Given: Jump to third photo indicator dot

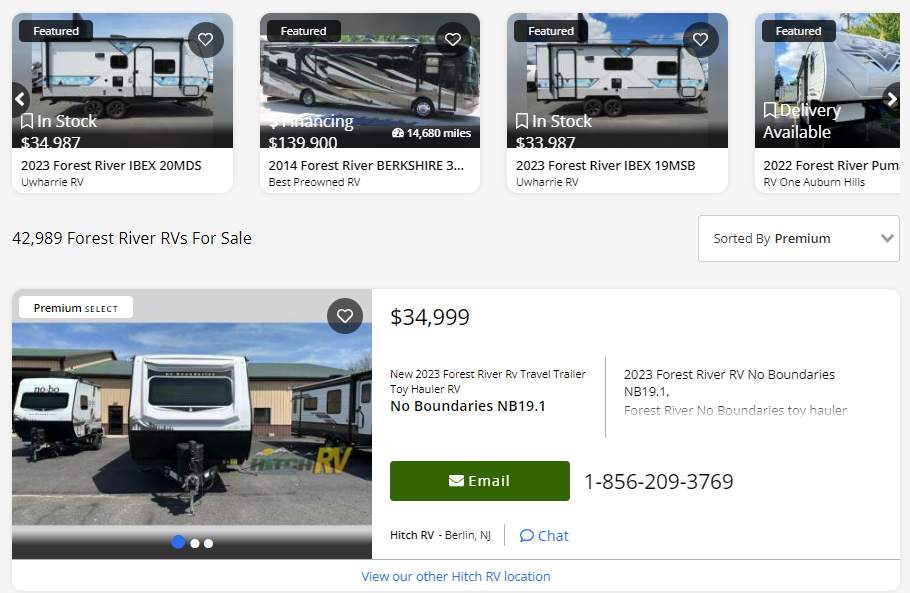Looking at the screenshot, I should coord(208,543).
